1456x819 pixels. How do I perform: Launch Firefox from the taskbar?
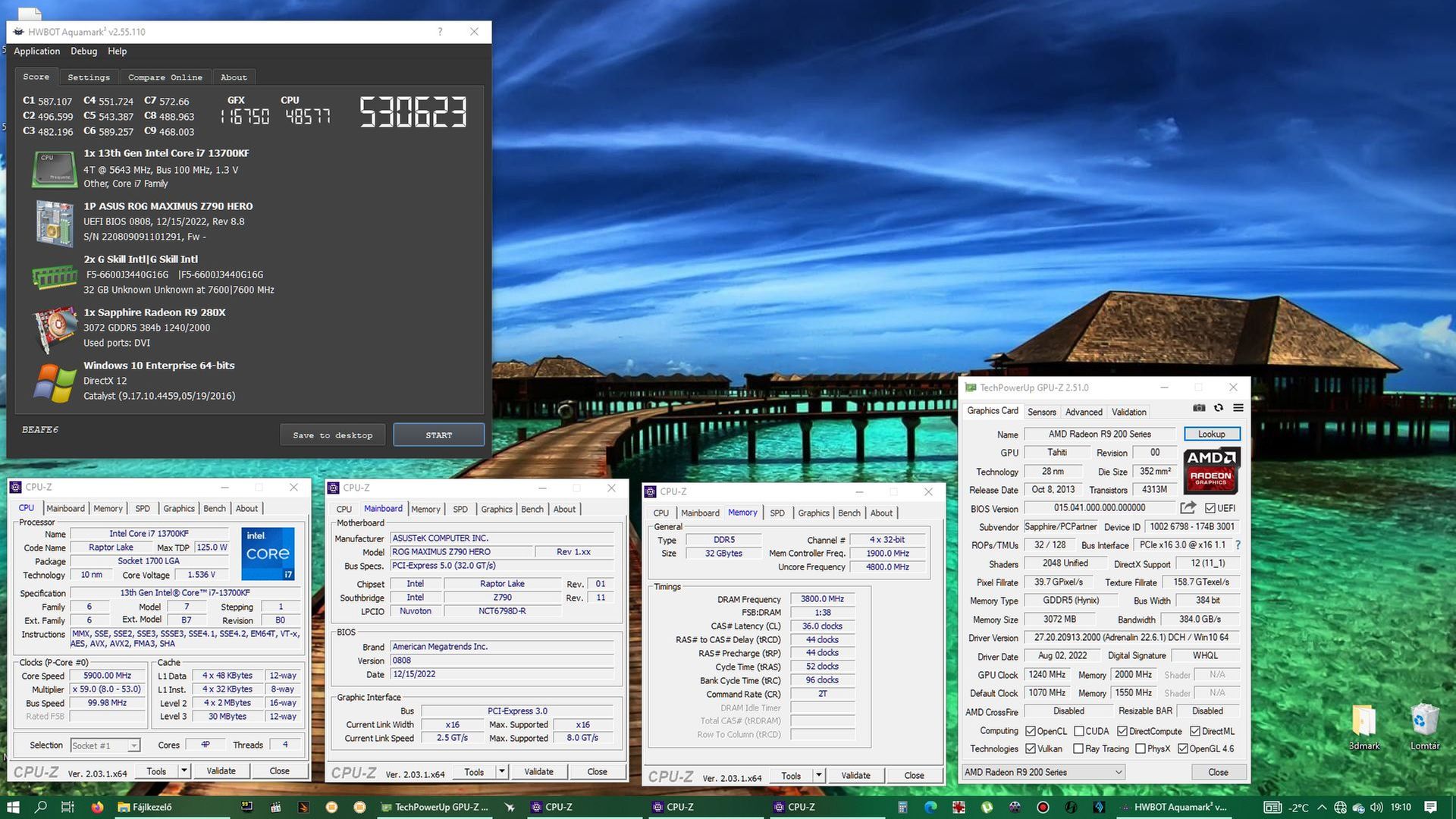point(97,807)
